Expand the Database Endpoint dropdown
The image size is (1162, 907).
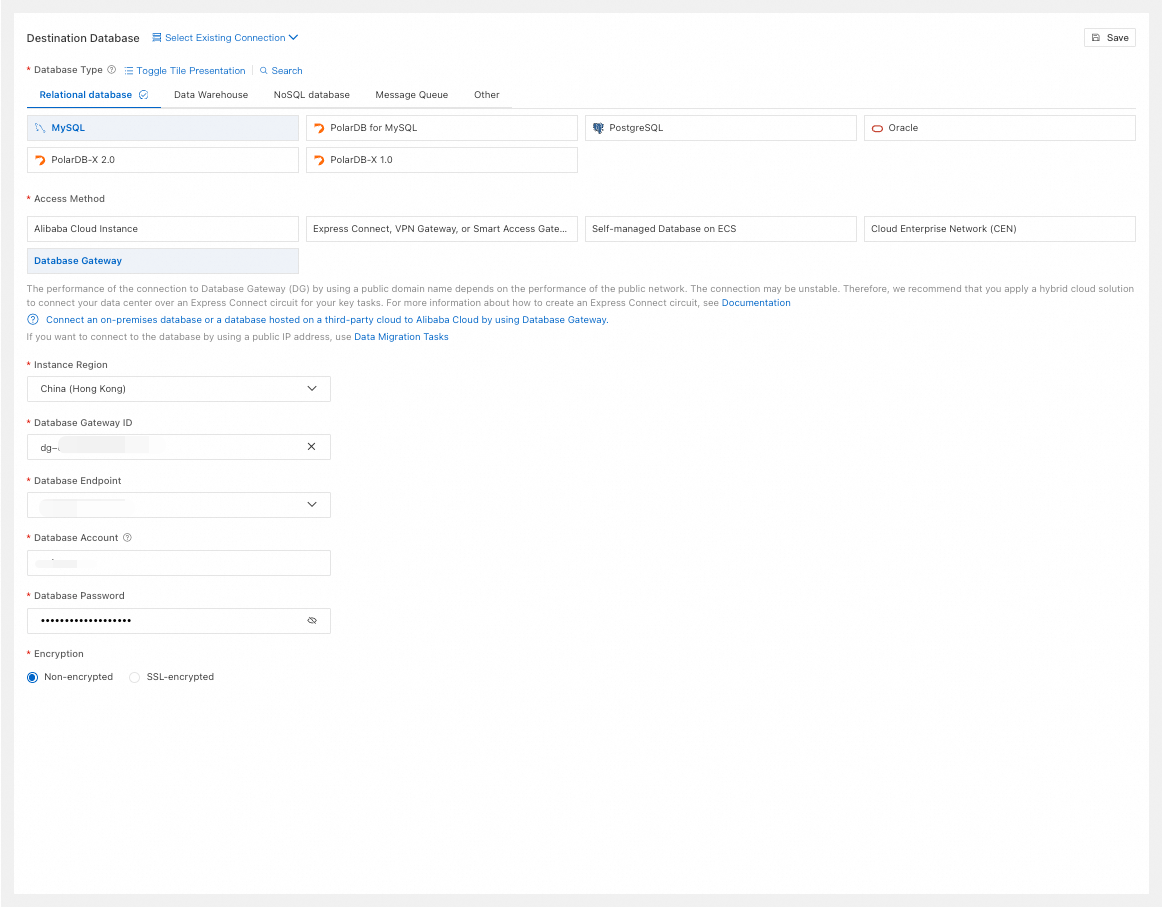311,505
